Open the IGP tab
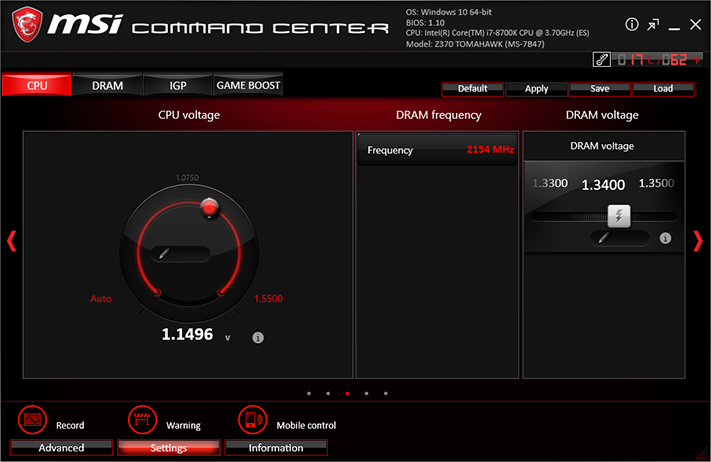711x462 pixels. 178,85
